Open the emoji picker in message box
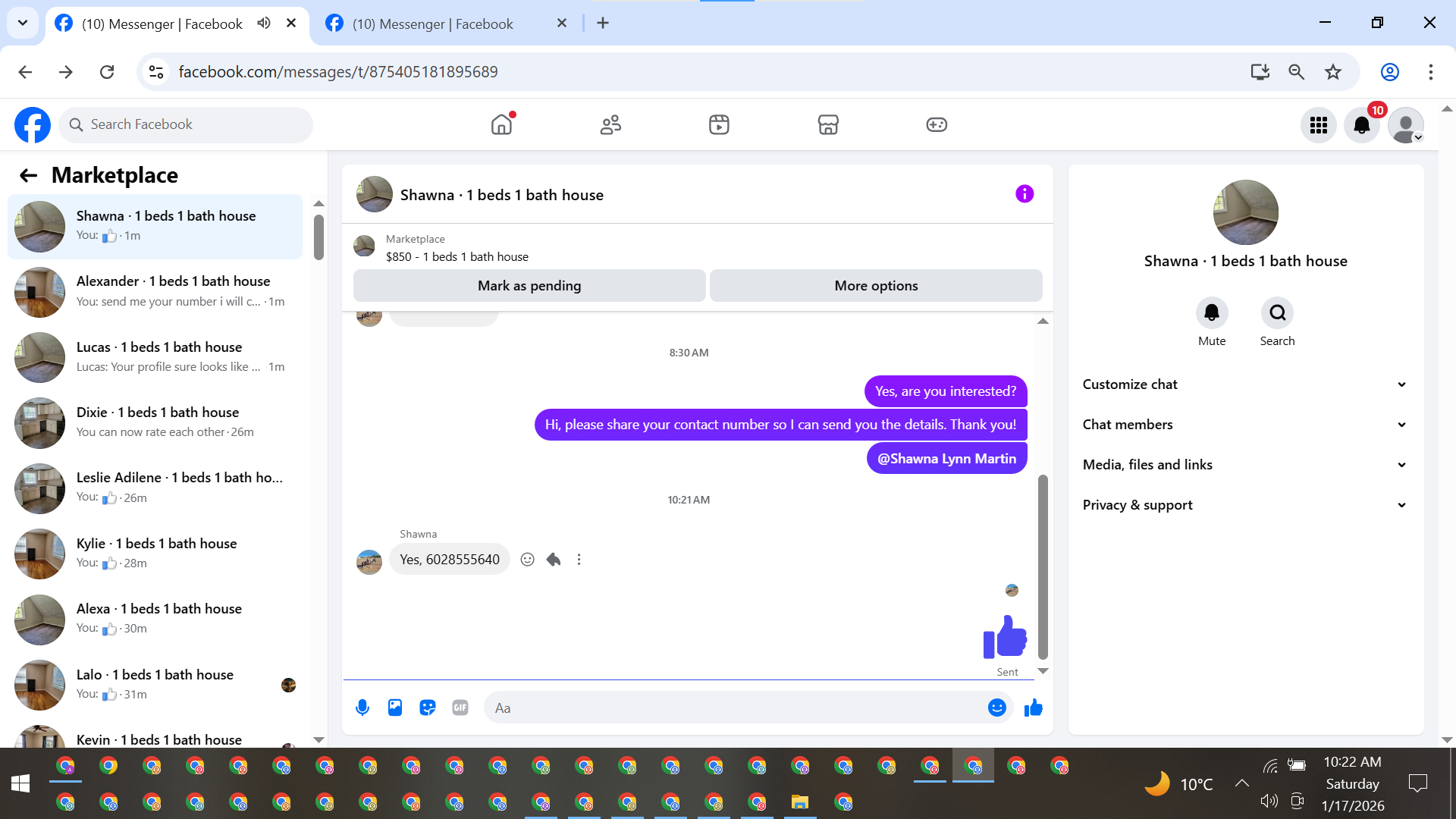Image resolution: width=1456 pixels, height=819 pixels. pos(996,708)
